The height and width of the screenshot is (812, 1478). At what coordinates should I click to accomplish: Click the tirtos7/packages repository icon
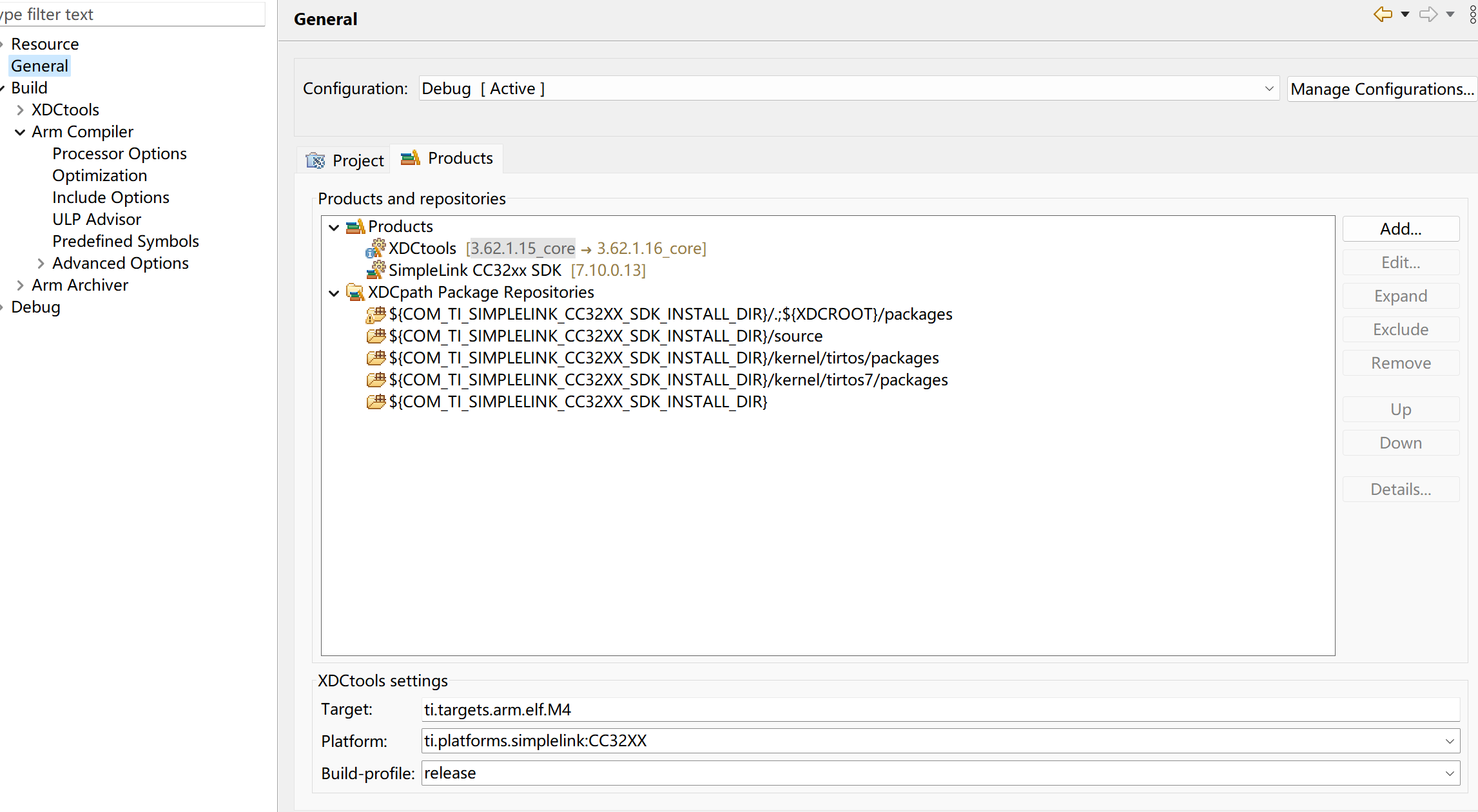point(376,380)
